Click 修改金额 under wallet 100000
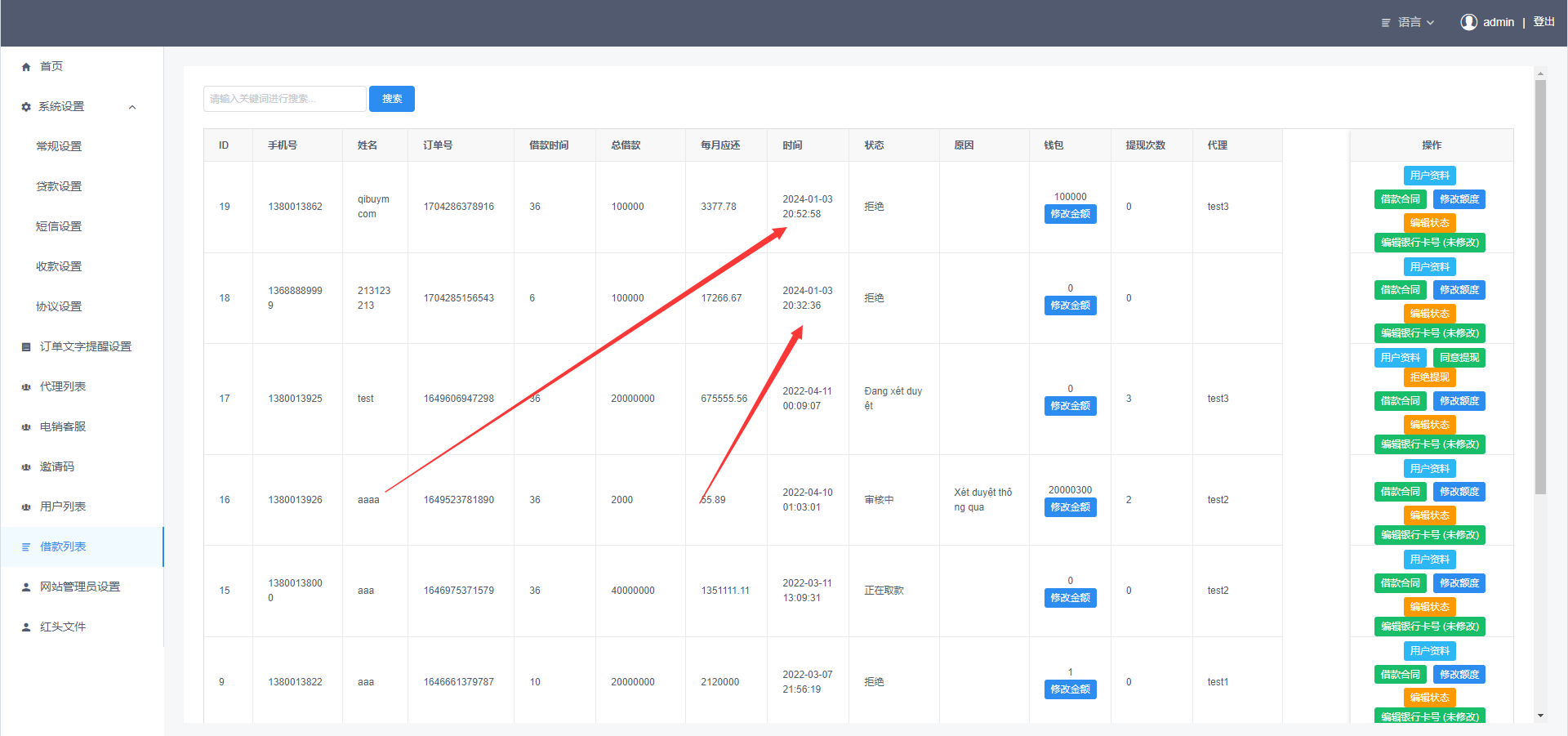1568x736 pixels. 1070,214
